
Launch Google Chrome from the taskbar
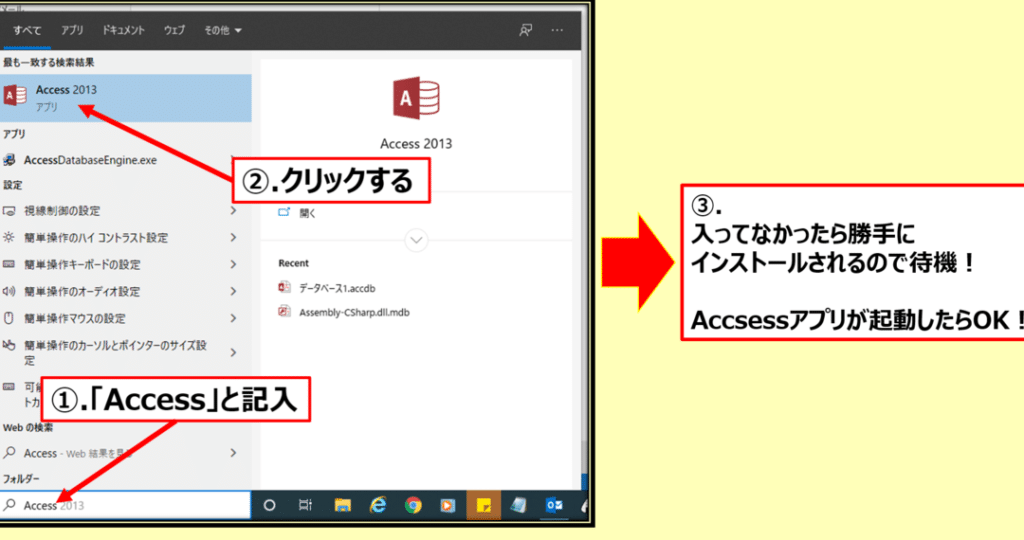[413, 506]
